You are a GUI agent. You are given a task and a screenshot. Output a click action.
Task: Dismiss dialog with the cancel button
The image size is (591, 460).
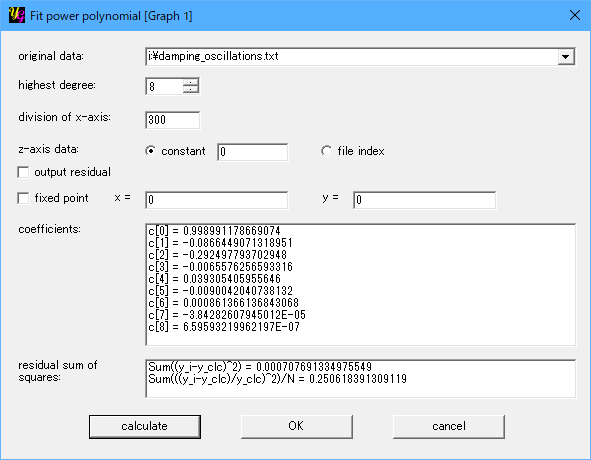449,427
